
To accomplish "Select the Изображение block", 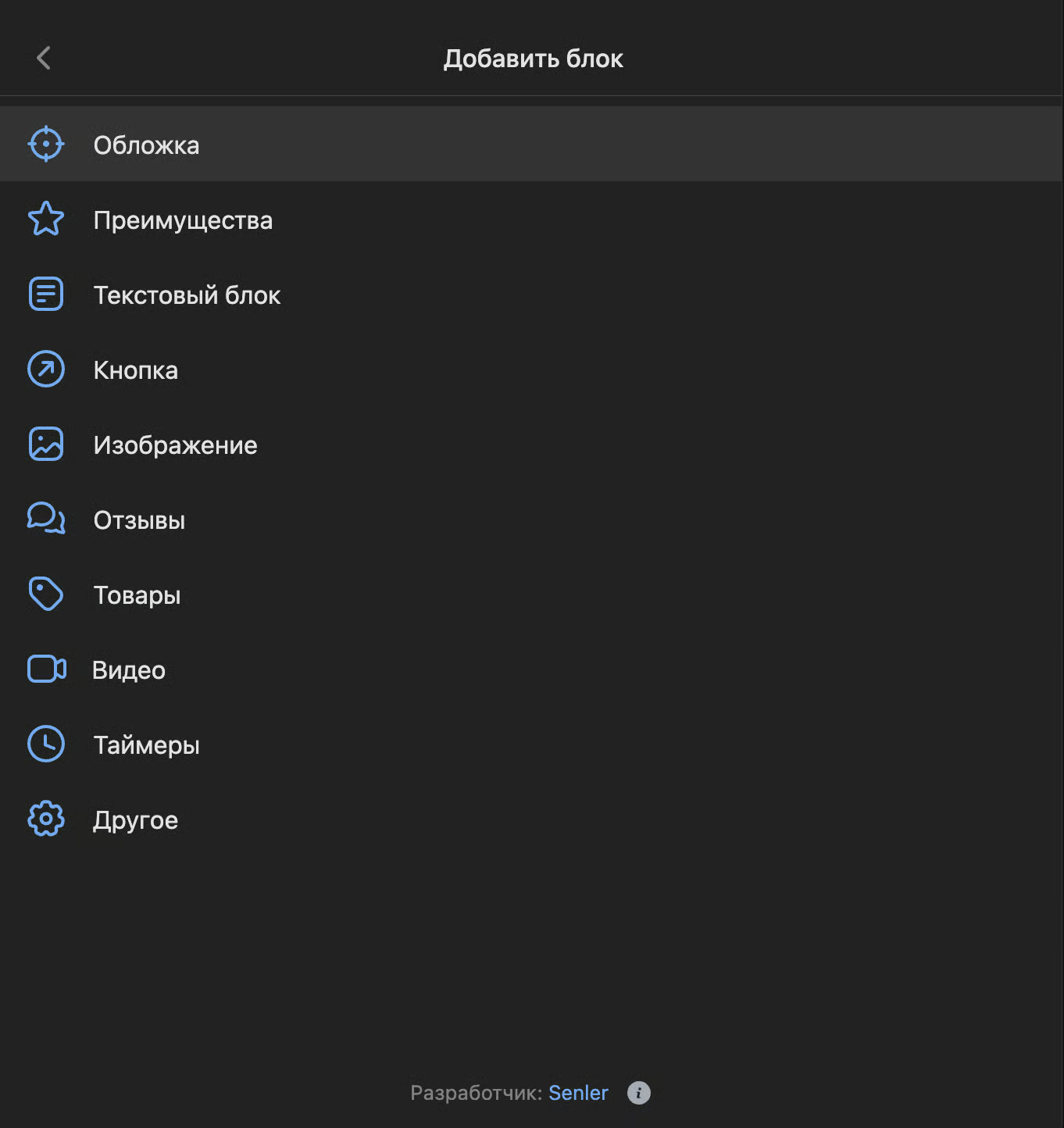I will pyautogui.click(x=175, y=445).
